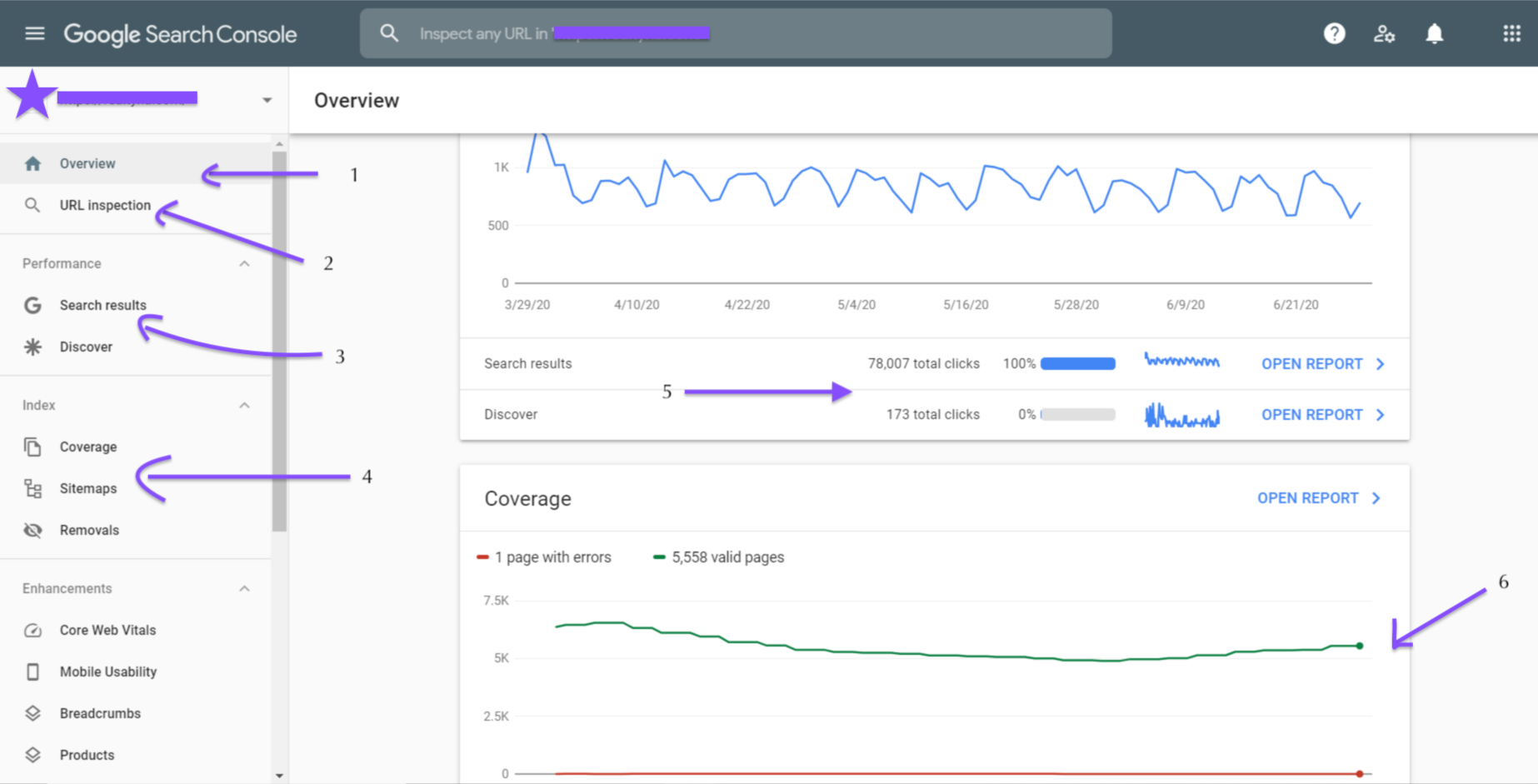This screenshot has height=784, width=1538.
Task: Open Core Web Vitals in sidebar
Action: [x=136, y=630]
